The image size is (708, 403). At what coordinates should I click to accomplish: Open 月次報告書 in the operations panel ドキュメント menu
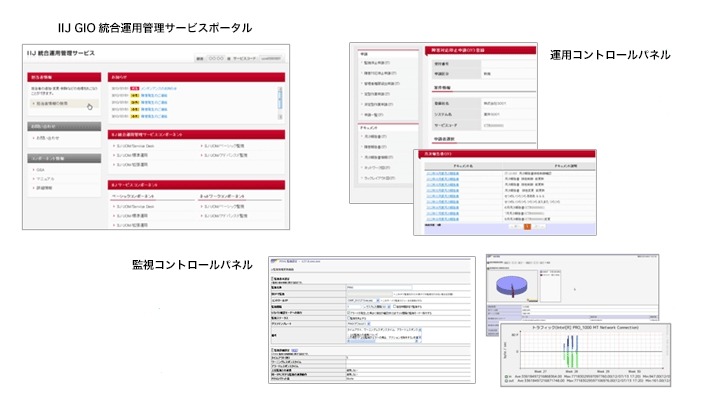pyautogui.click(x=375, y=136)
